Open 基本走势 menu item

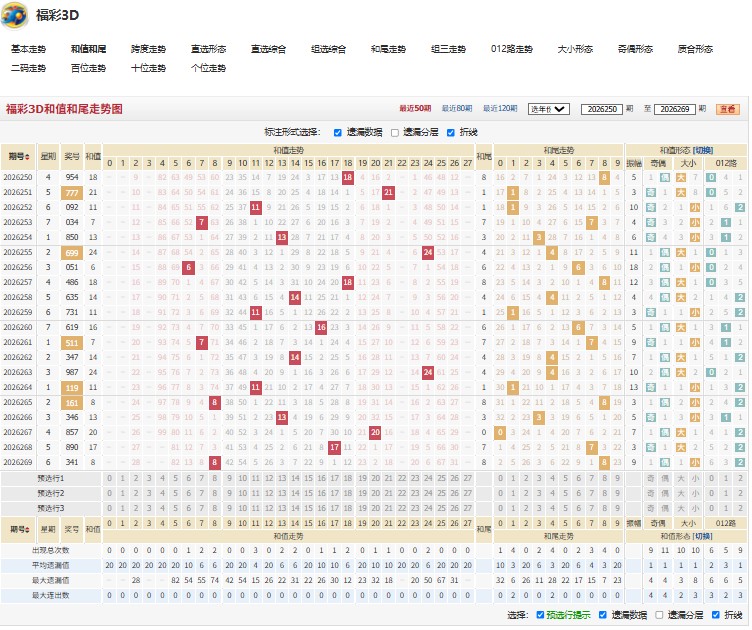[x=28, y=49]
